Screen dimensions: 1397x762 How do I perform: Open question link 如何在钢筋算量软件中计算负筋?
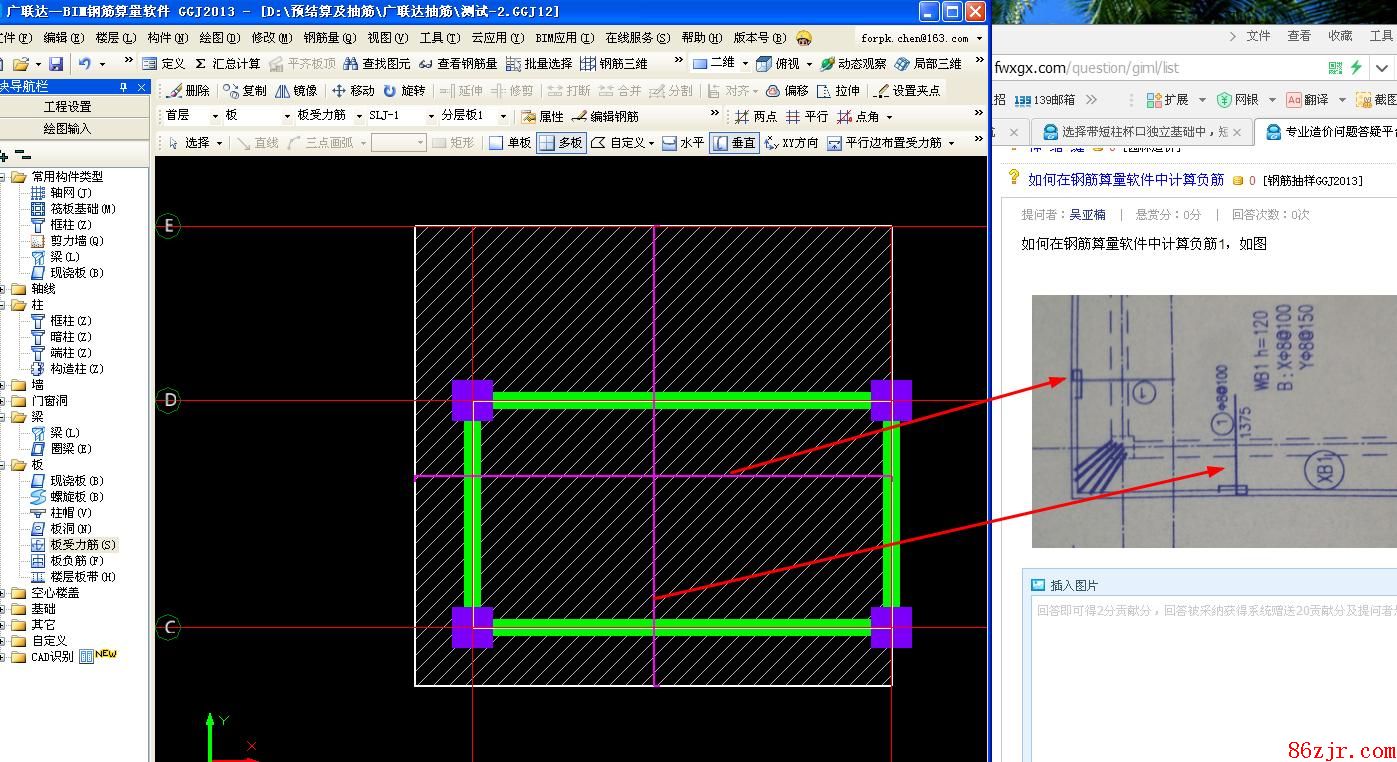click(1125, 180)
